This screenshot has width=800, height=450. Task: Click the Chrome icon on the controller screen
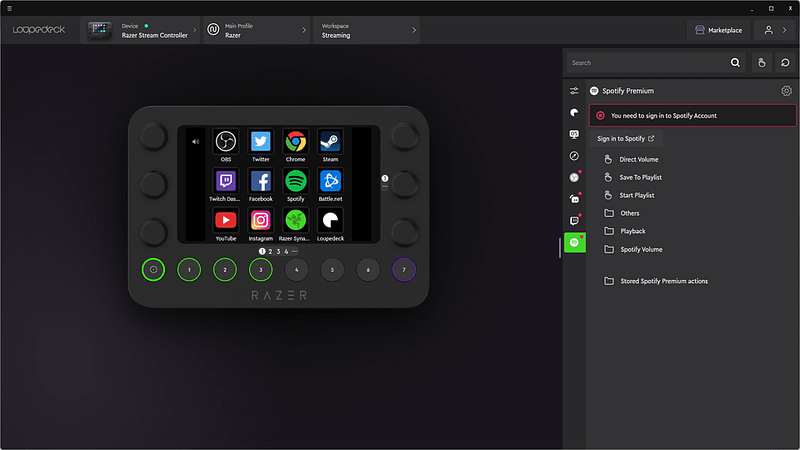tap(295, 142)
